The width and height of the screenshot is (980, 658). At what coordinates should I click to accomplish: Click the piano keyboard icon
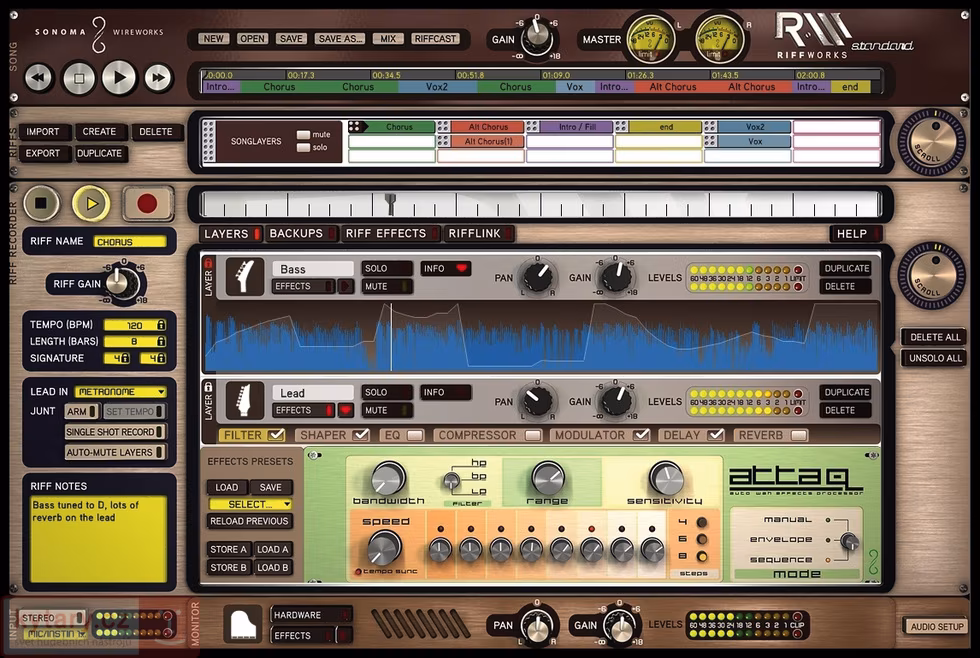tap(242, 623)
